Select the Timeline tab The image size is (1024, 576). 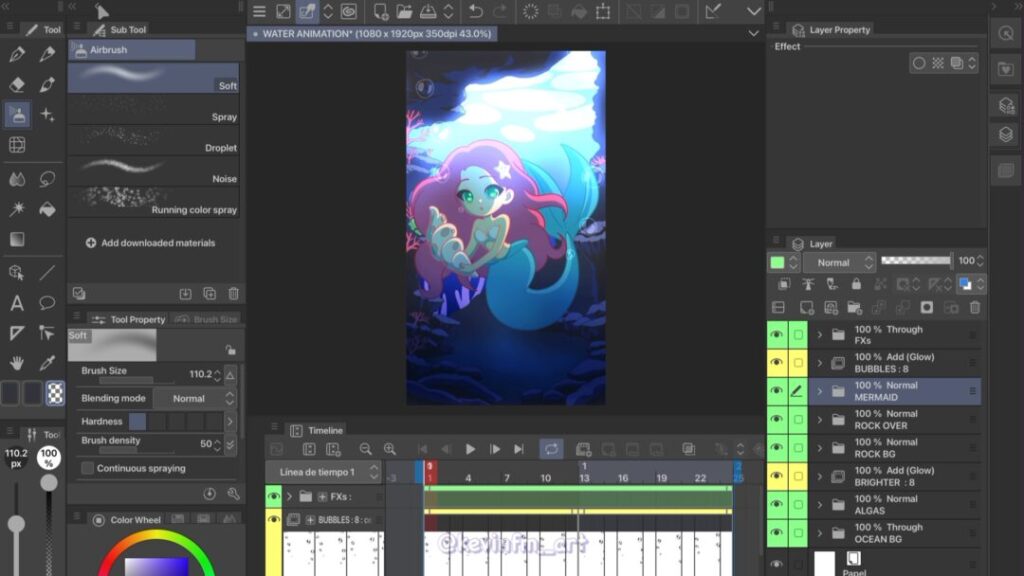click(x=317, y=430)
